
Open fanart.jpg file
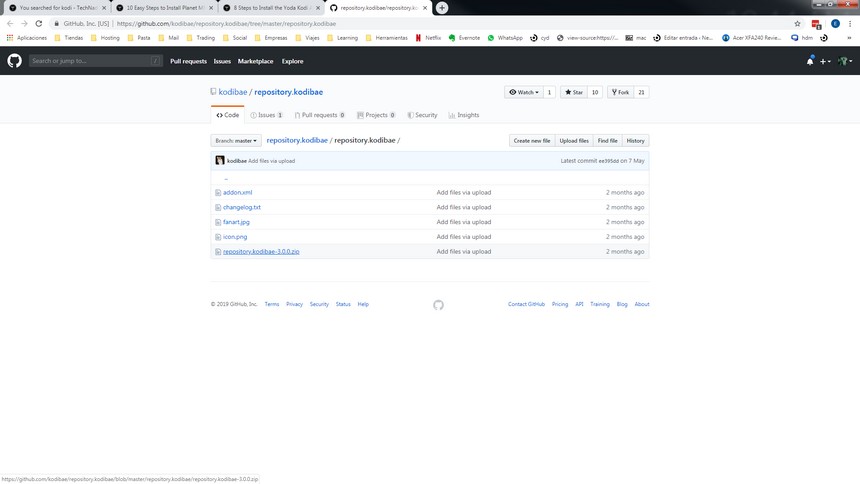click(x=236, y=222)
